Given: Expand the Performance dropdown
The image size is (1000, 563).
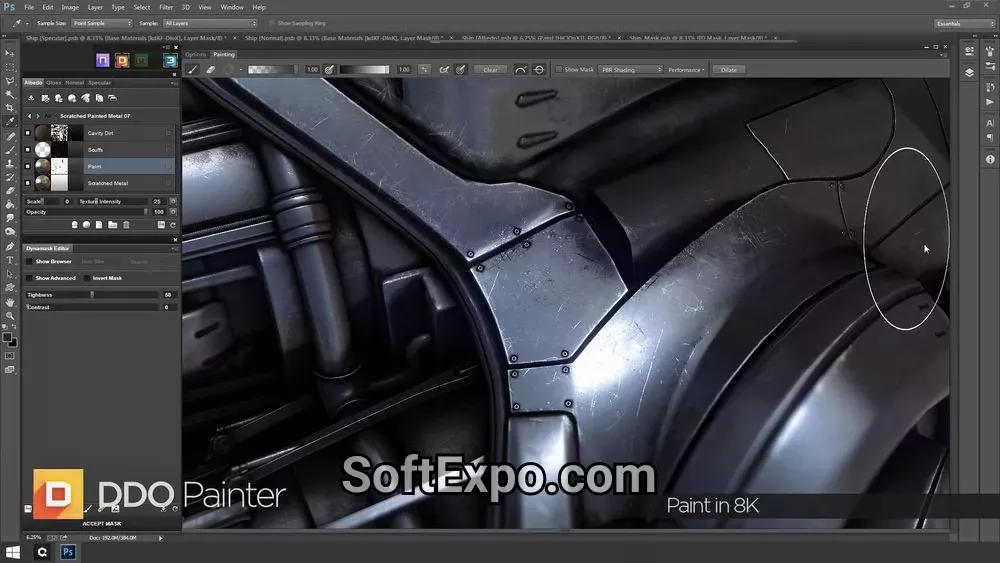Looking at the screenshot, I should pyautogui.click(x=686, y=69).
